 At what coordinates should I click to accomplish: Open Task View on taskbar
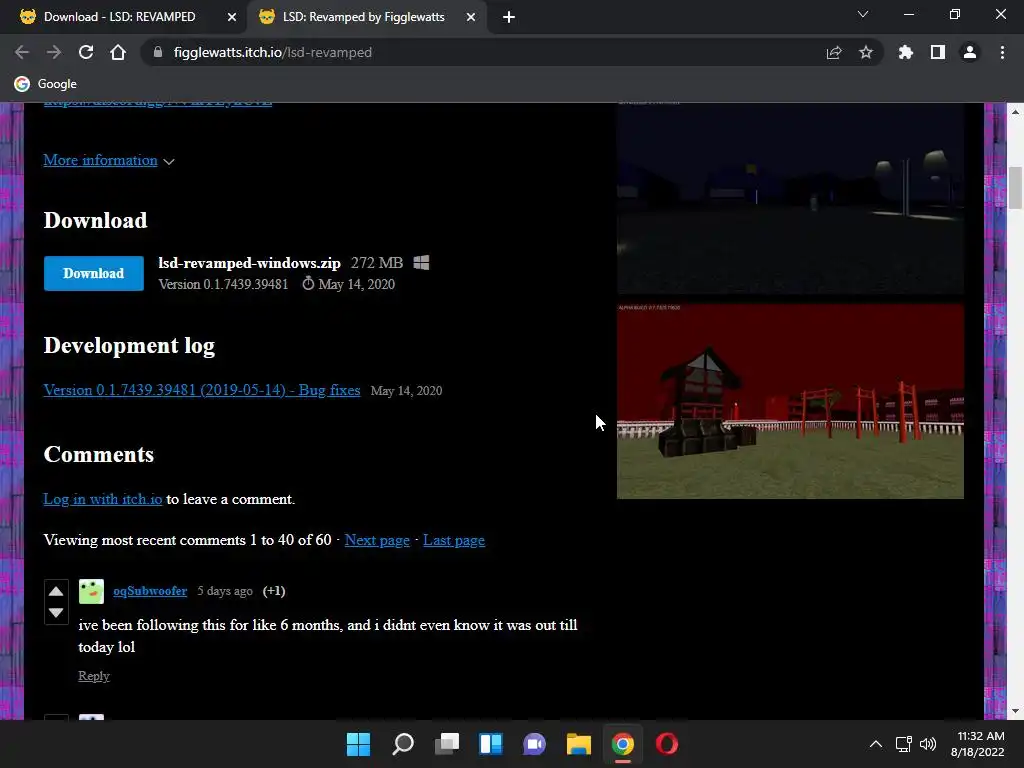pyautogui.click(x=447, y=744)
